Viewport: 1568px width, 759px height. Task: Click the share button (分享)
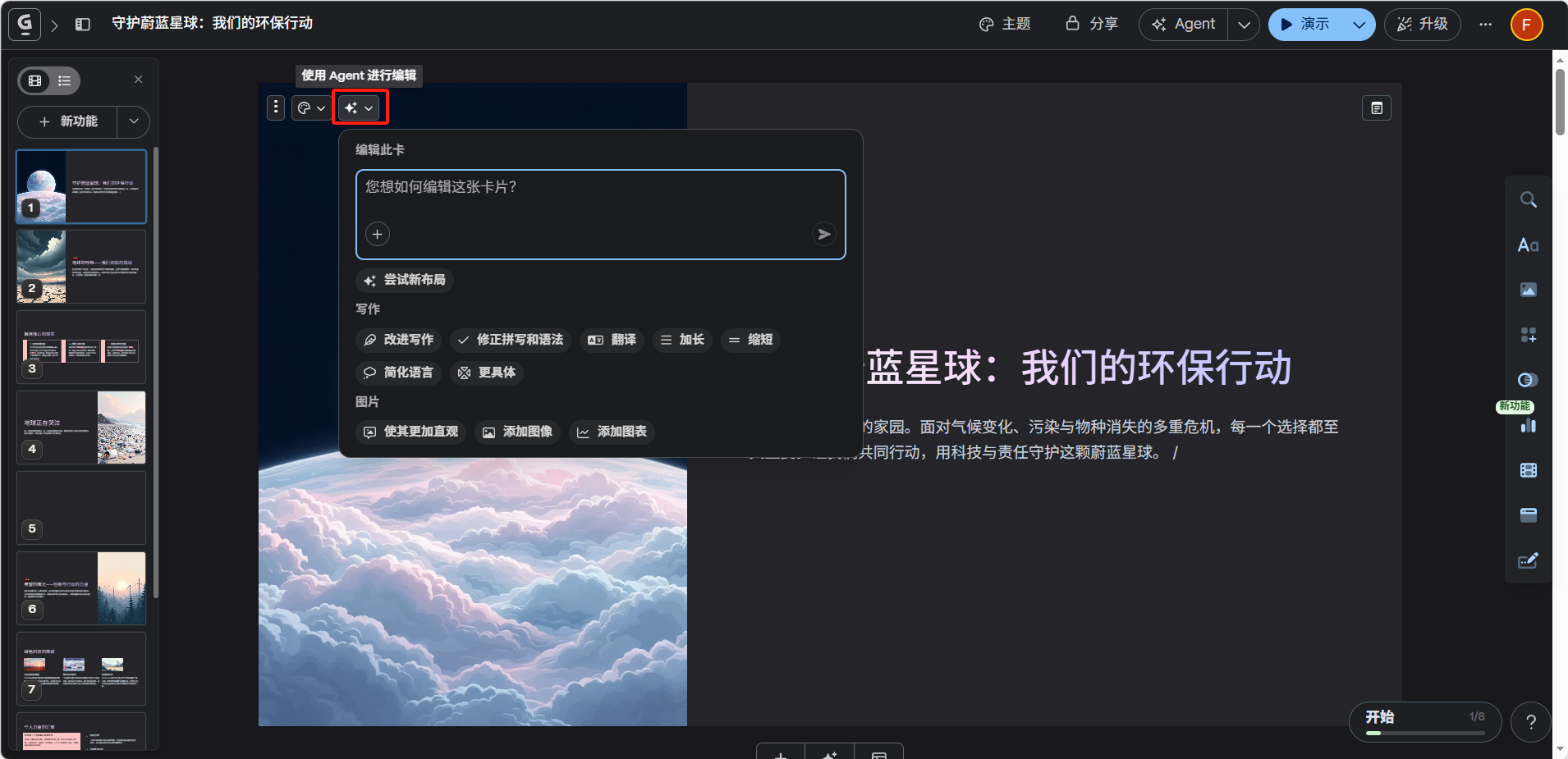(x=1092, y=24)
